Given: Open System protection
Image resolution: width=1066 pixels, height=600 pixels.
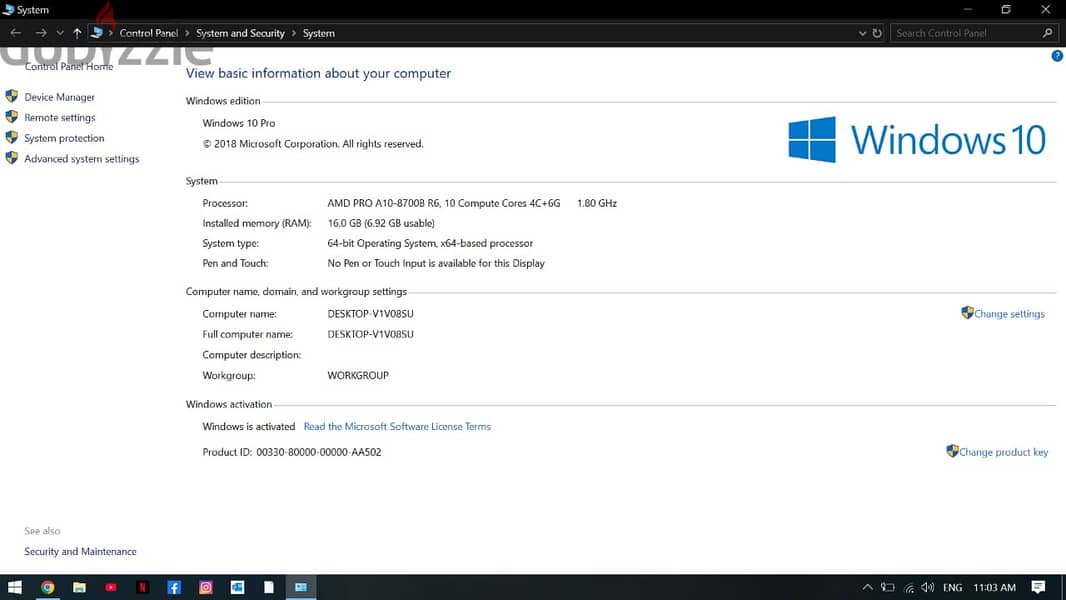Looking at the screenshot, I should [x=65, y=138].
